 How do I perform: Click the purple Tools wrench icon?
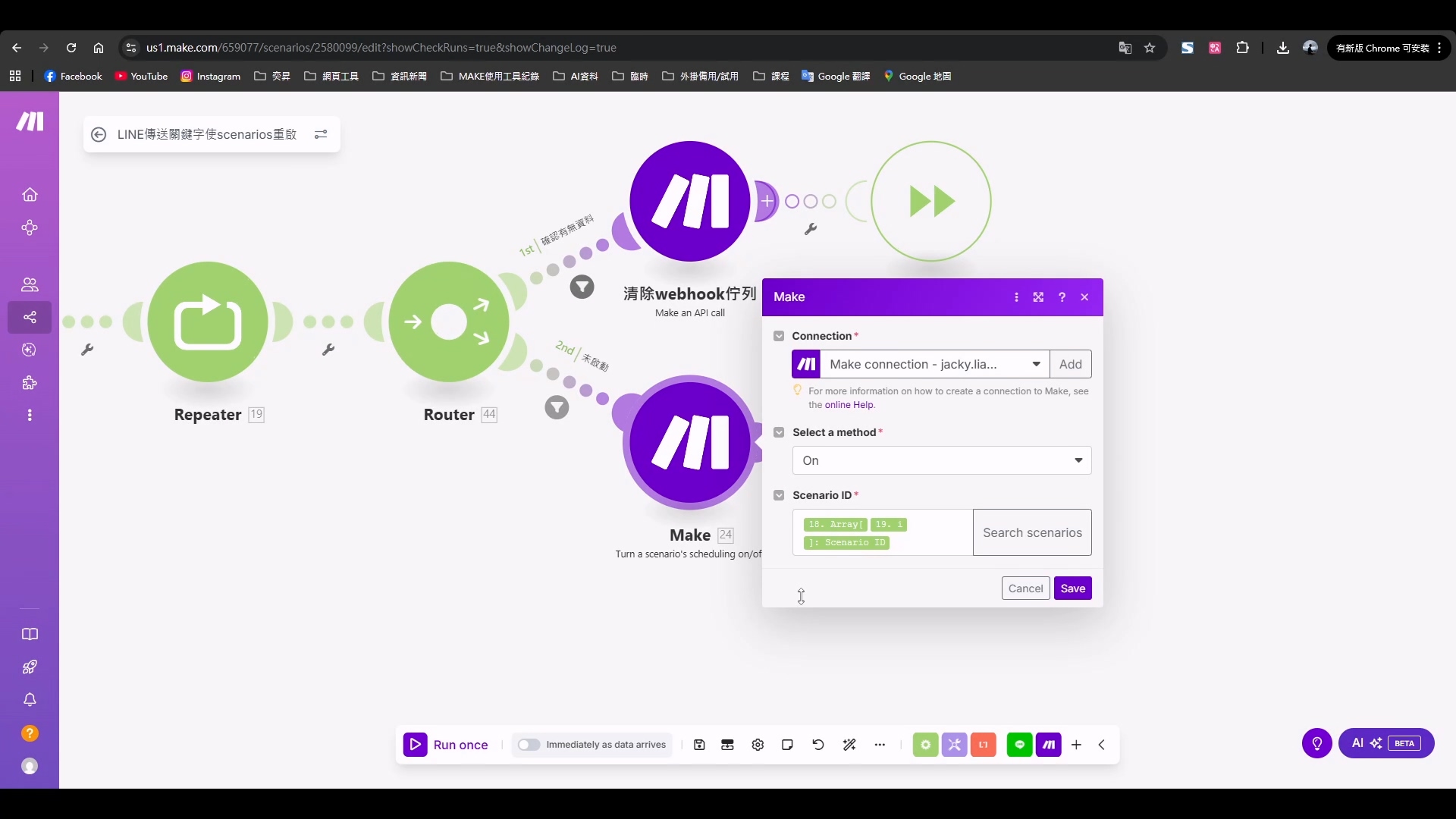click(954, 745)
